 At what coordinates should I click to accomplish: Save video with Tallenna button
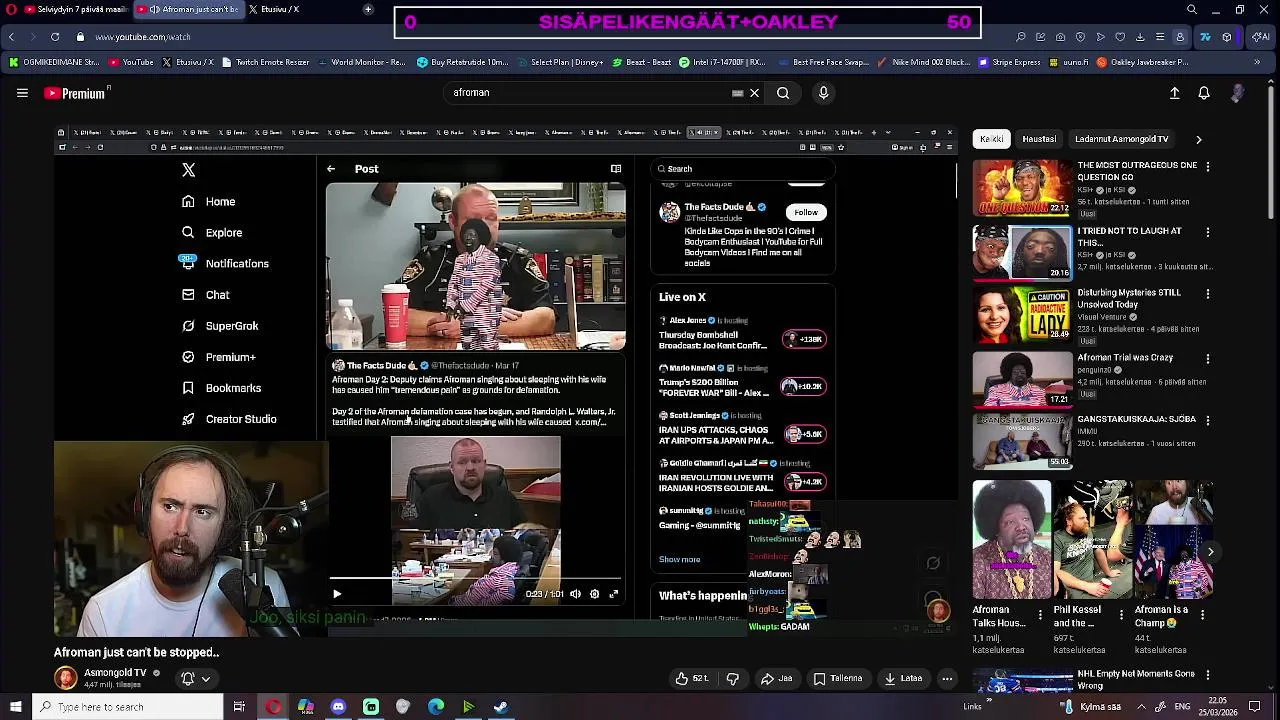[838, 678]
